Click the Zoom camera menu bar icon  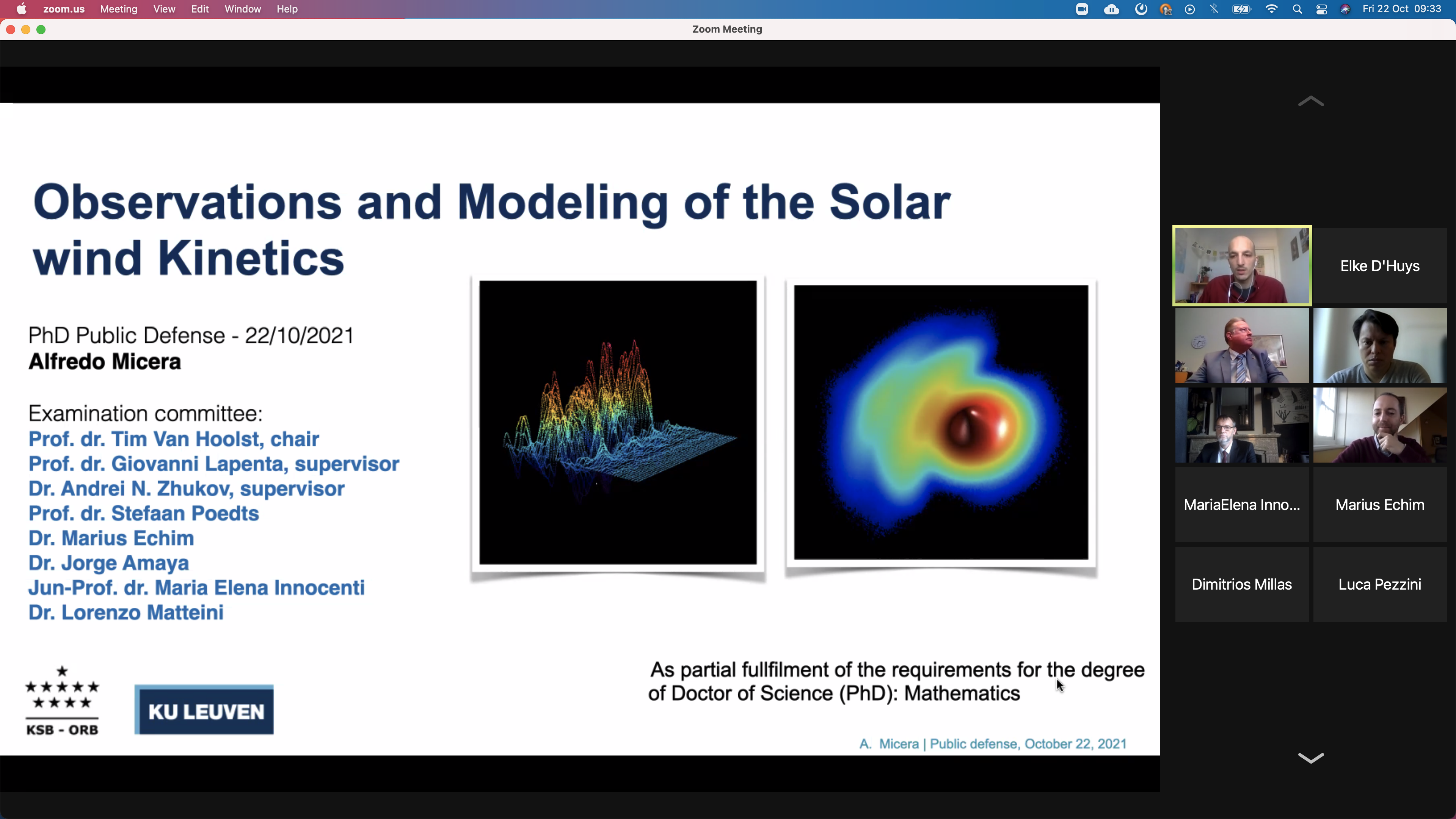[x=1082, y=9]
